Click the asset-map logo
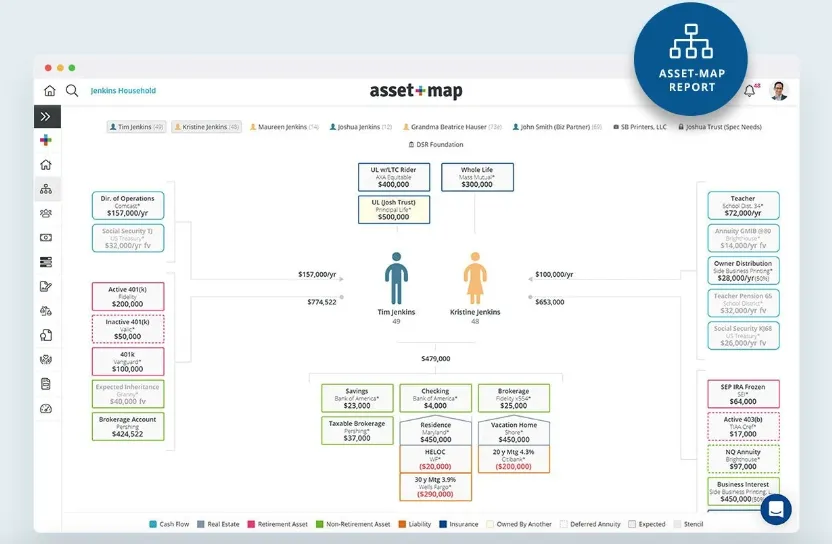The image size is (832, 544). (416, 91)
